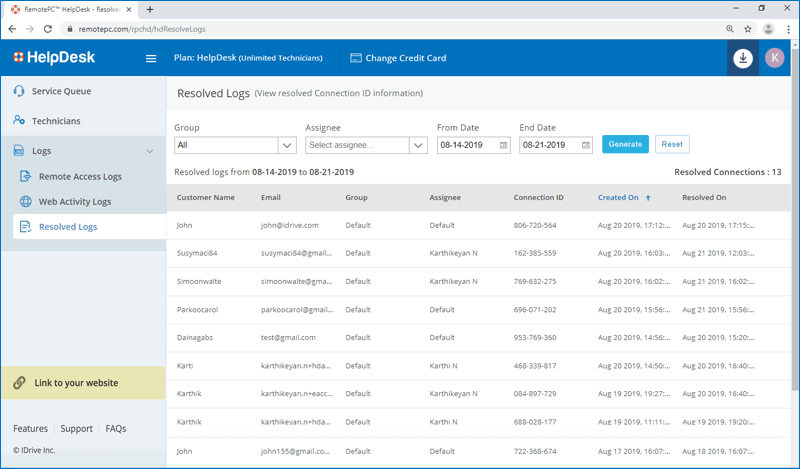The height and width of the screenshot is (469, 800).
Task: Click the Reset button
Action: tap(672, 144)
